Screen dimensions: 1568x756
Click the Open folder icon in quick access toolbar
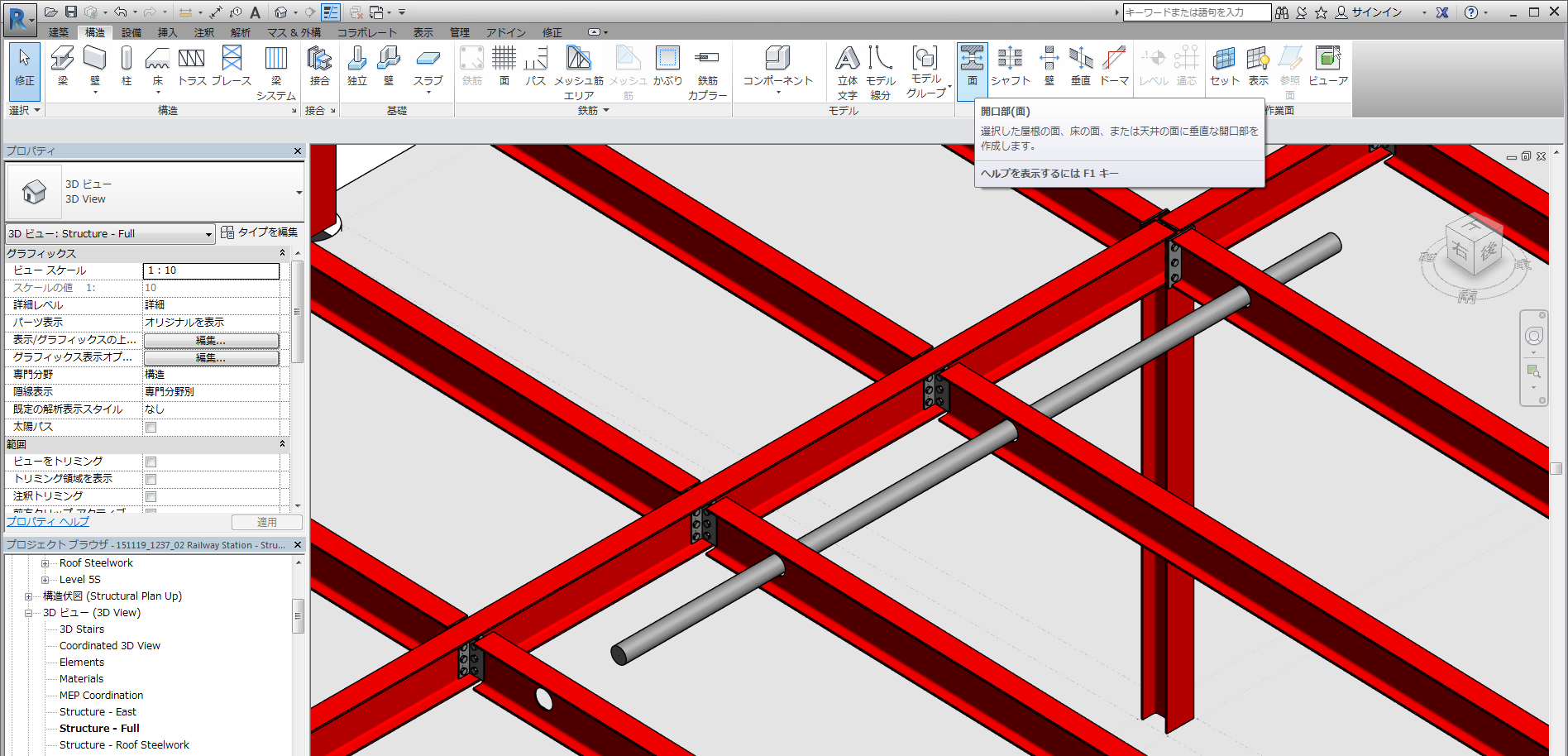click(x=51, y=12)
